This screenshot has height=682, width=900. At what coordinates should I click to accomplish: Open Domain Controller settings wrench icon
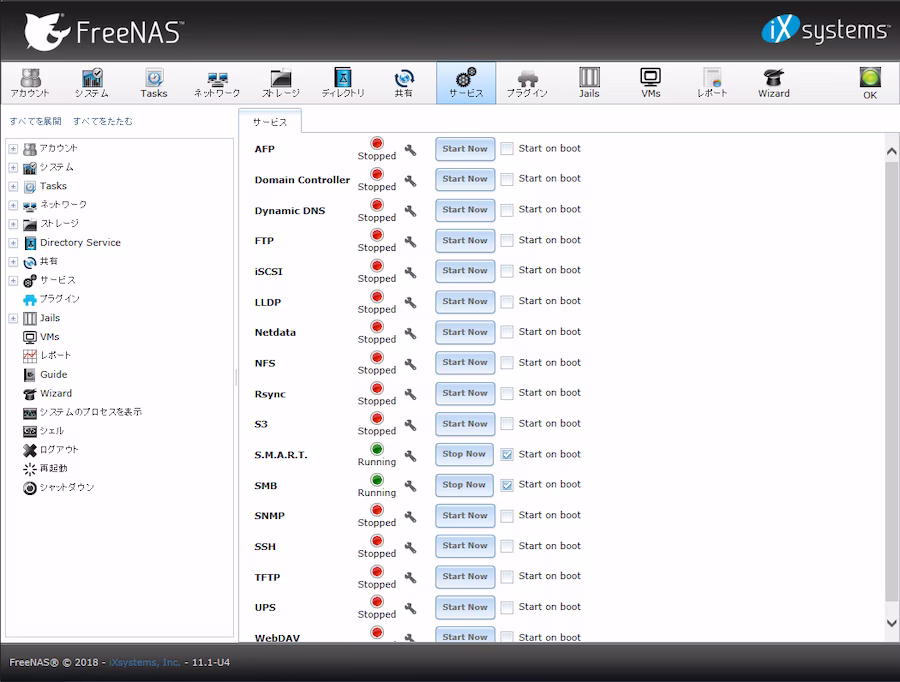[410, 181]
